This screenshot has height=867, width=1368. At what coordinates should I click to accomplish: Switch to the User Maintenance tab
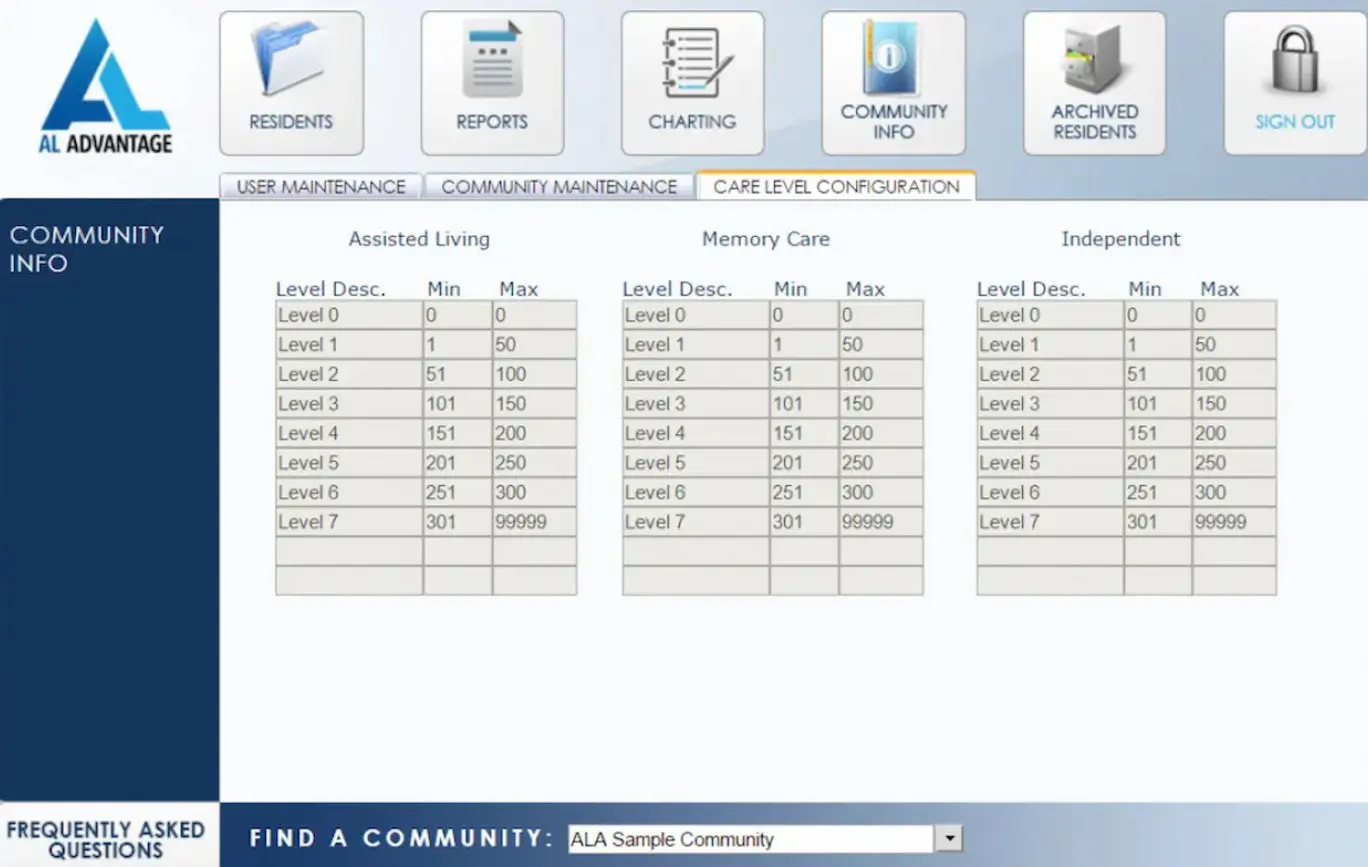click(x=319, y=186)
